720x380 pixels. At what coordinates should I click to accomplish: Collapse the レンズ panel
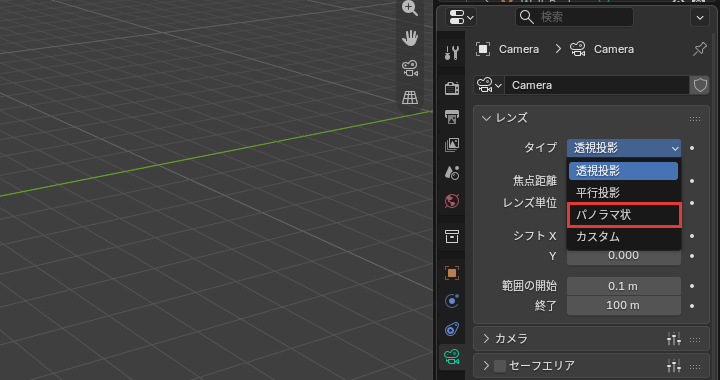pos(486,118)
